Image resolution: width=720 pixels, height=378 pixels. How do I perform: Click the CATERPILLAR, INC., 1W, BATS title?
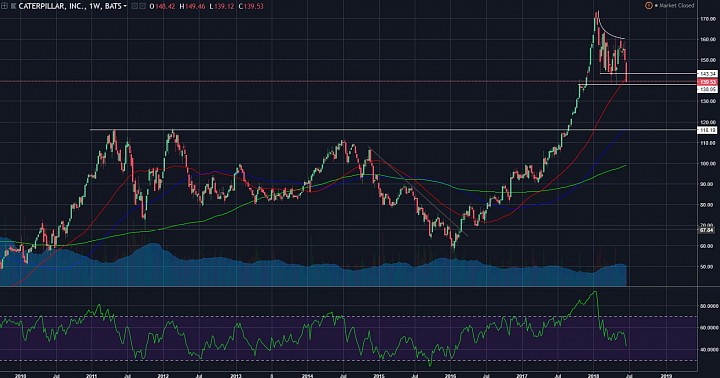pos(70,6)
